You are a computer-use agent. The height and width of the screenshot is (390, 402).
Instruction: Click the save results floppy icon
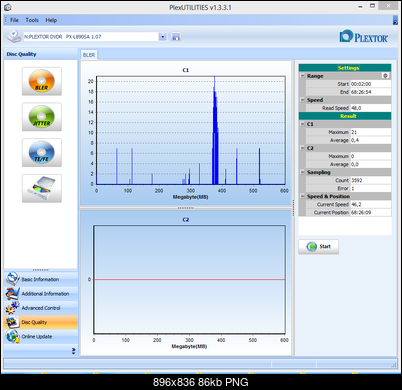[176, 37]
